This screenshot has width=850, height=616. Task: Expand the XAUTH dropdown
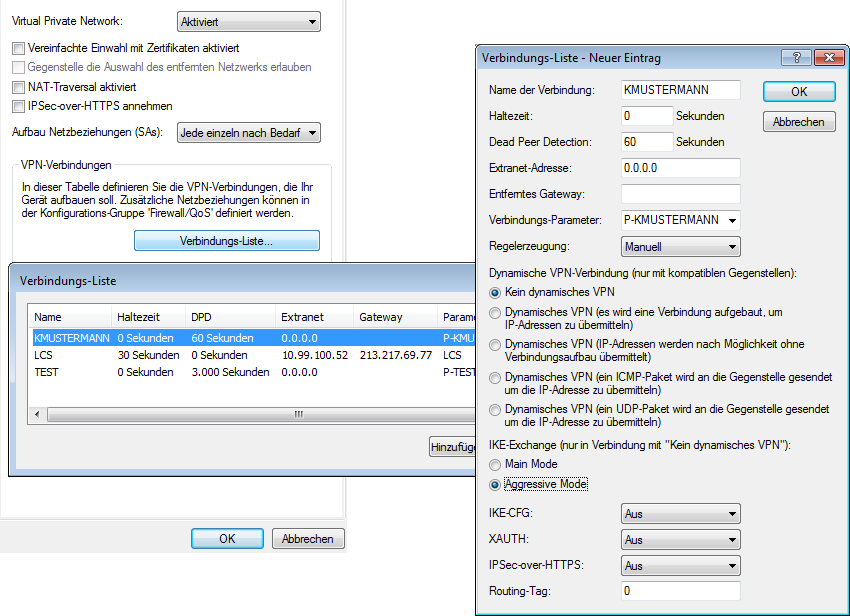680,540
